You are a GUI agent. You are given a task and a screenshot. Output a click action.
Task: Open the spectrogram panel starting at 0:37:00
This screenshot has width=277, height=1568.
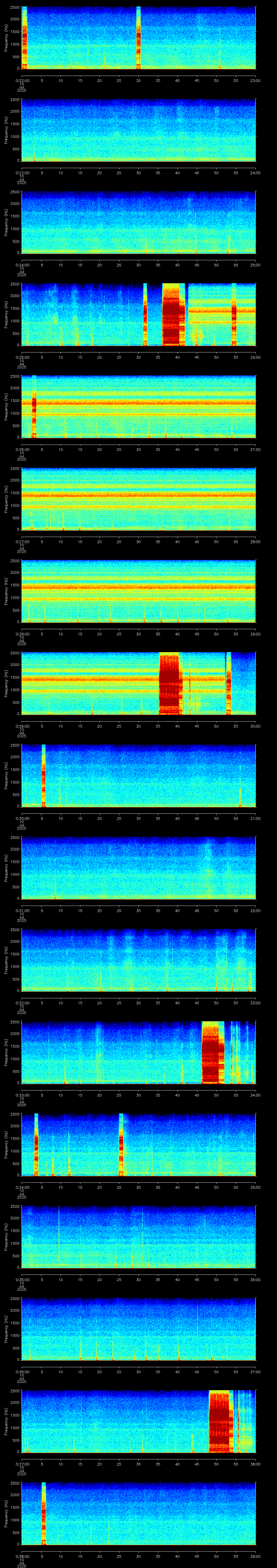pyautogui.click(x=139, y=1421)
